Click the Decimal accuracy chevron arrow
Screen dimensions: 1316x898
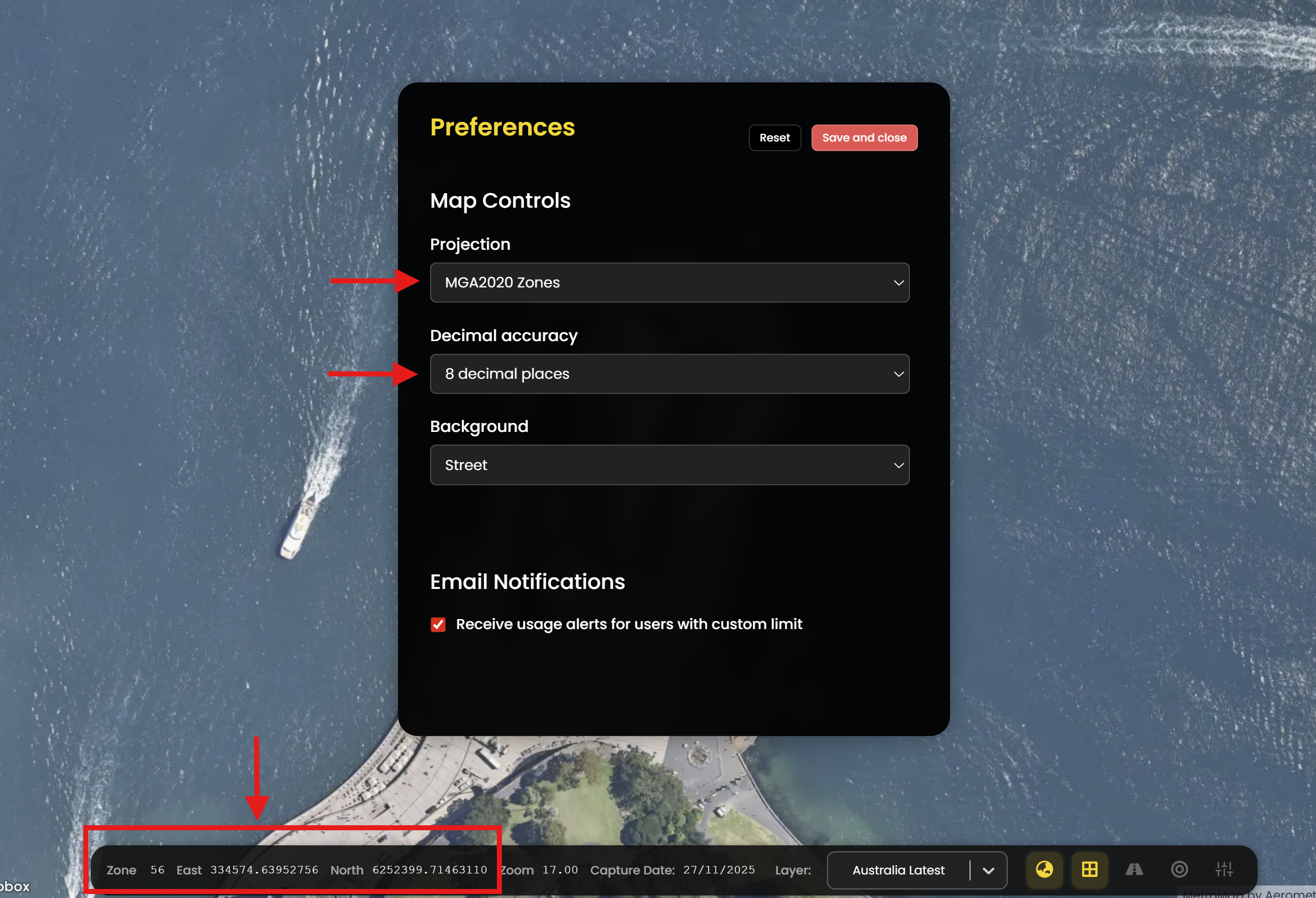[898, 374]
